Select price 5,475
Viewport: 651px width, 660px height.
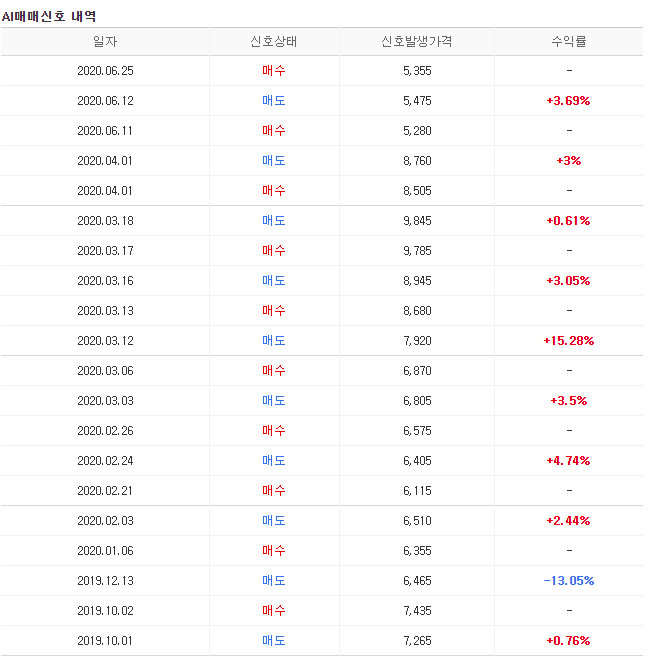tap(417, 101)
